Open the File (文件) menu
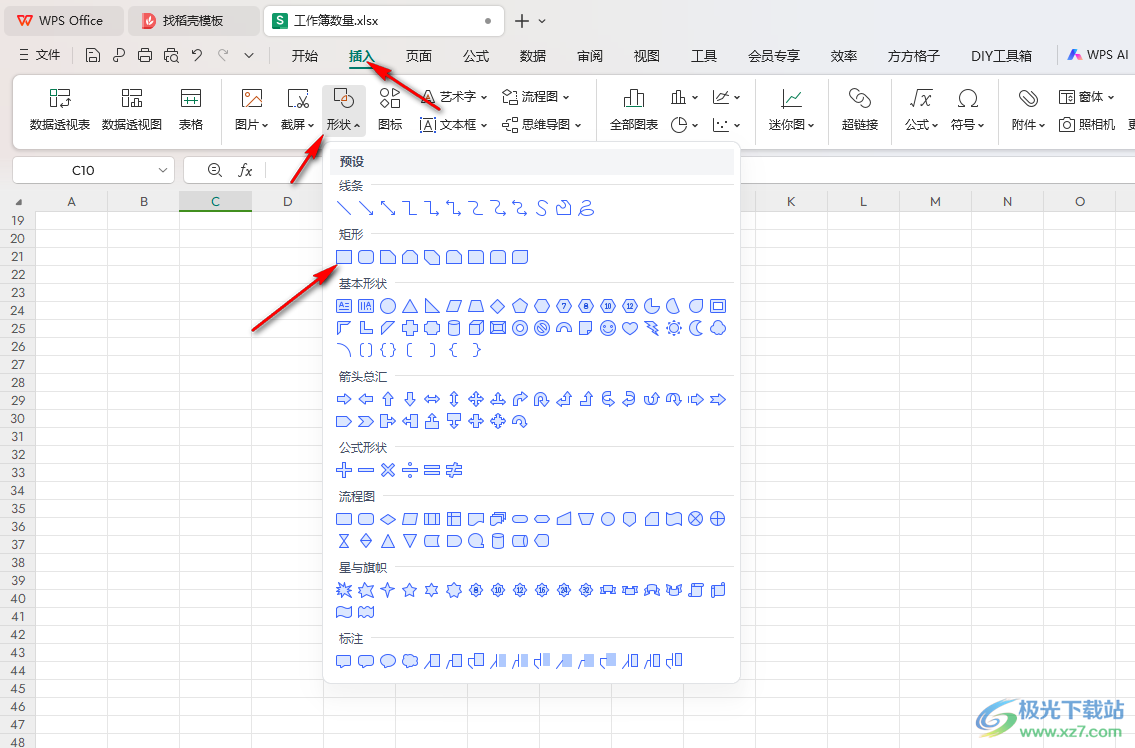The image size is (1135, 748). [40, 55]
